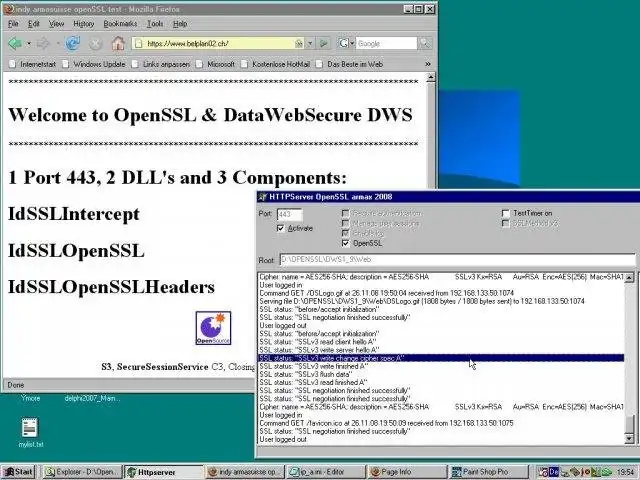
Task: Open the Help menu in Firefox
Action: pyautogui.click(x=180, y=24)
